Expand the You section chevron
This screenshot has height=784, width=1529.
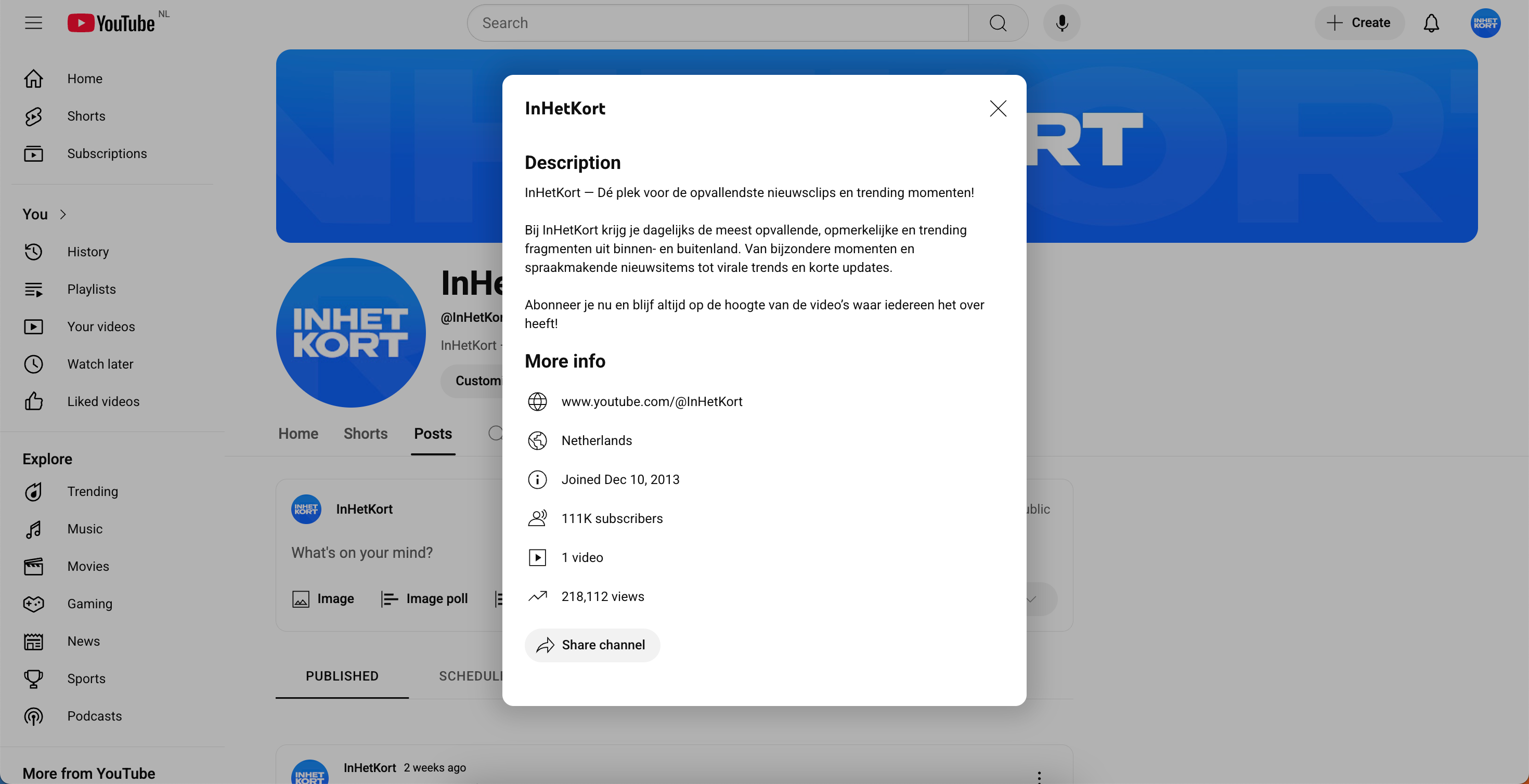tap(63, 214)
